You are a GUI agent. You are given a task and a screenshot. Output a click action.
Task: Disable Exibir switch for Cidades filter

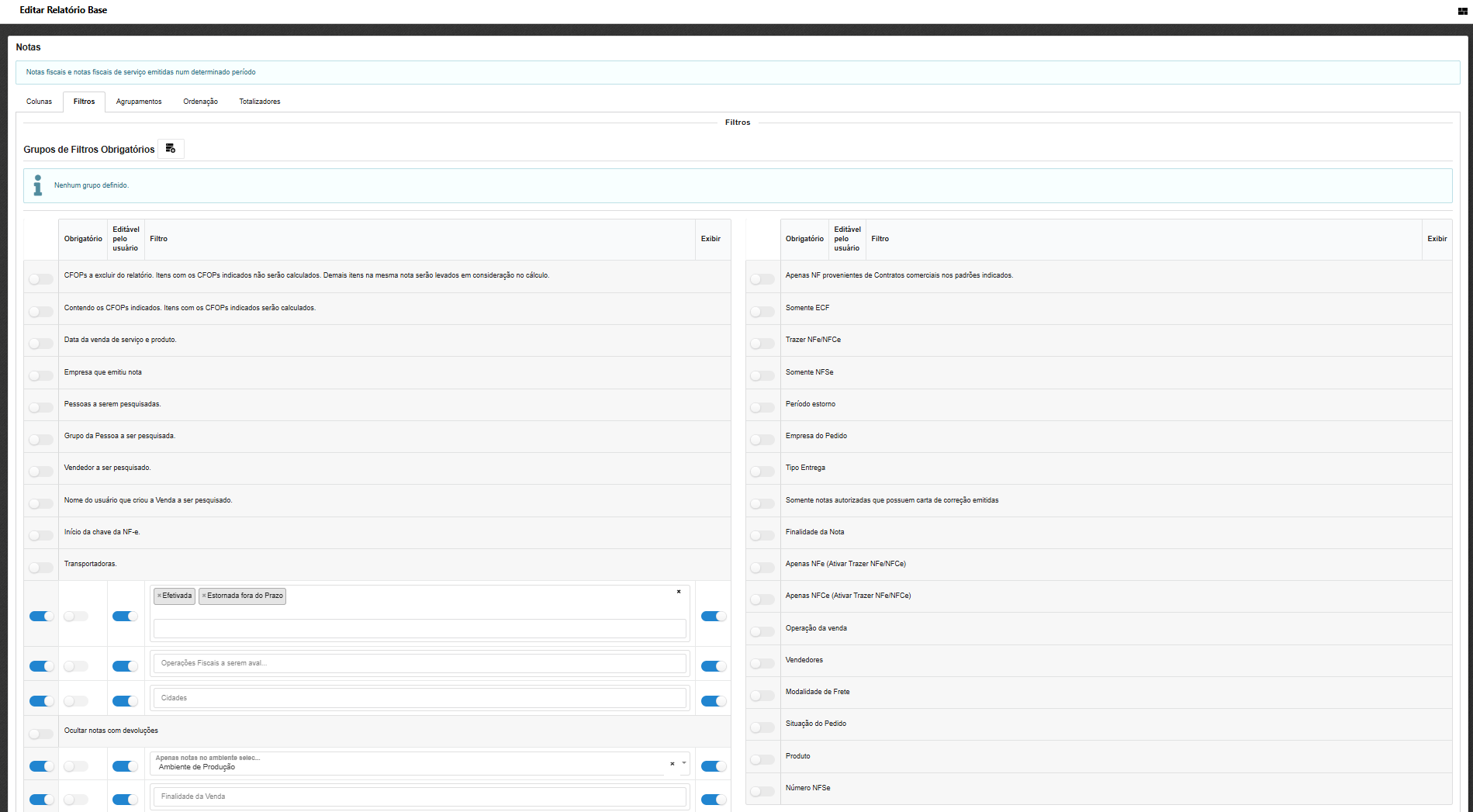click(x=713, y=701)
